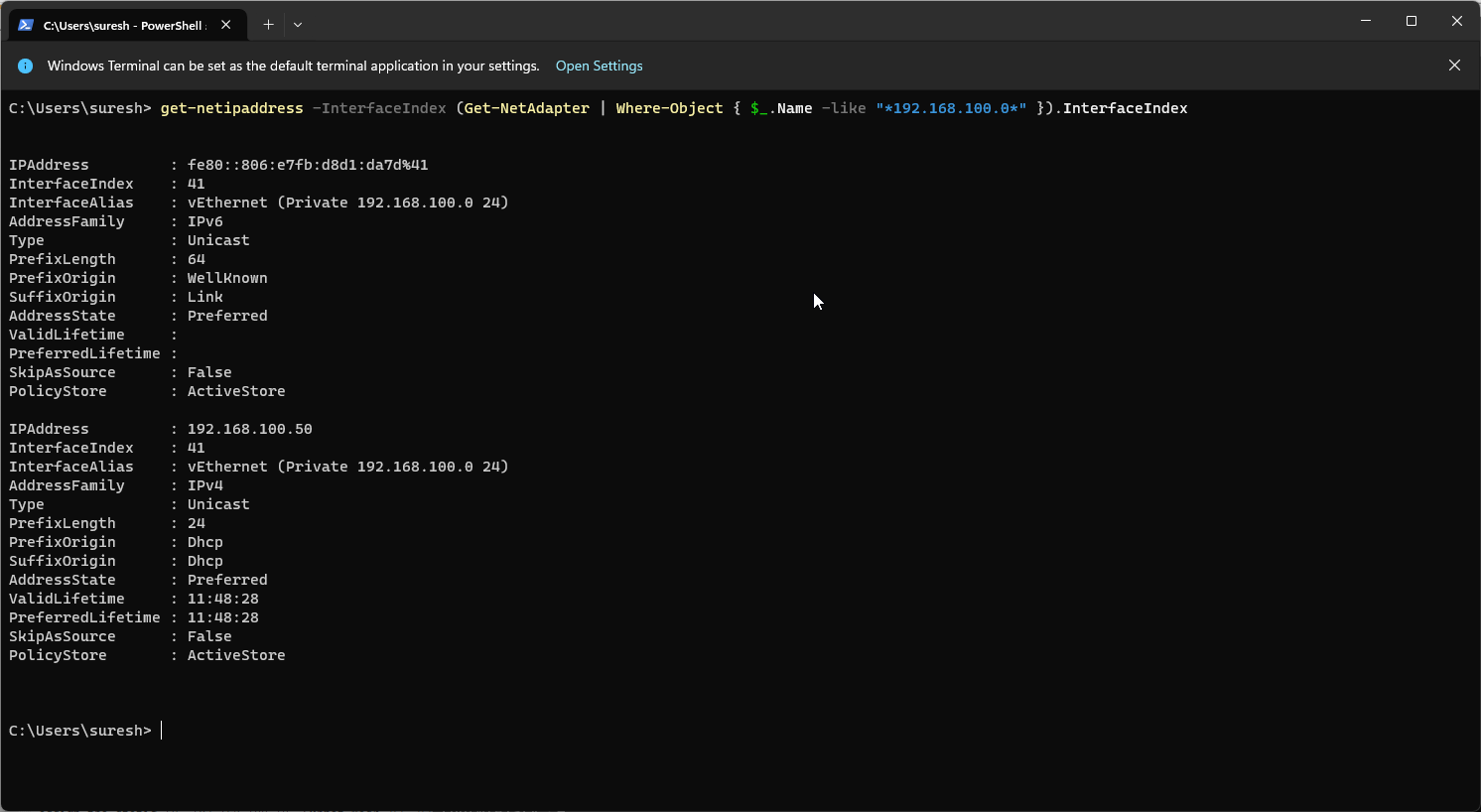Viewport: 1481px width, 812px height.
Task: Click the IPv6 block's PolicyStore ActiveStore value
Action: [236, 391]
